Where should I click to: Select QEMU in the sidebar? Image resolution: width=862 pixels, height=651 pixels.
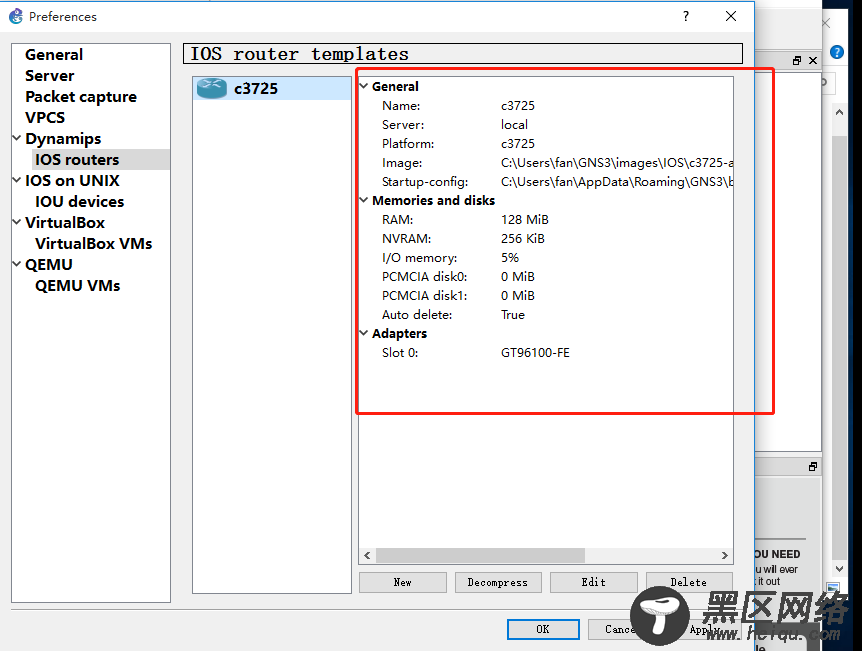click(x=49, y=264)
